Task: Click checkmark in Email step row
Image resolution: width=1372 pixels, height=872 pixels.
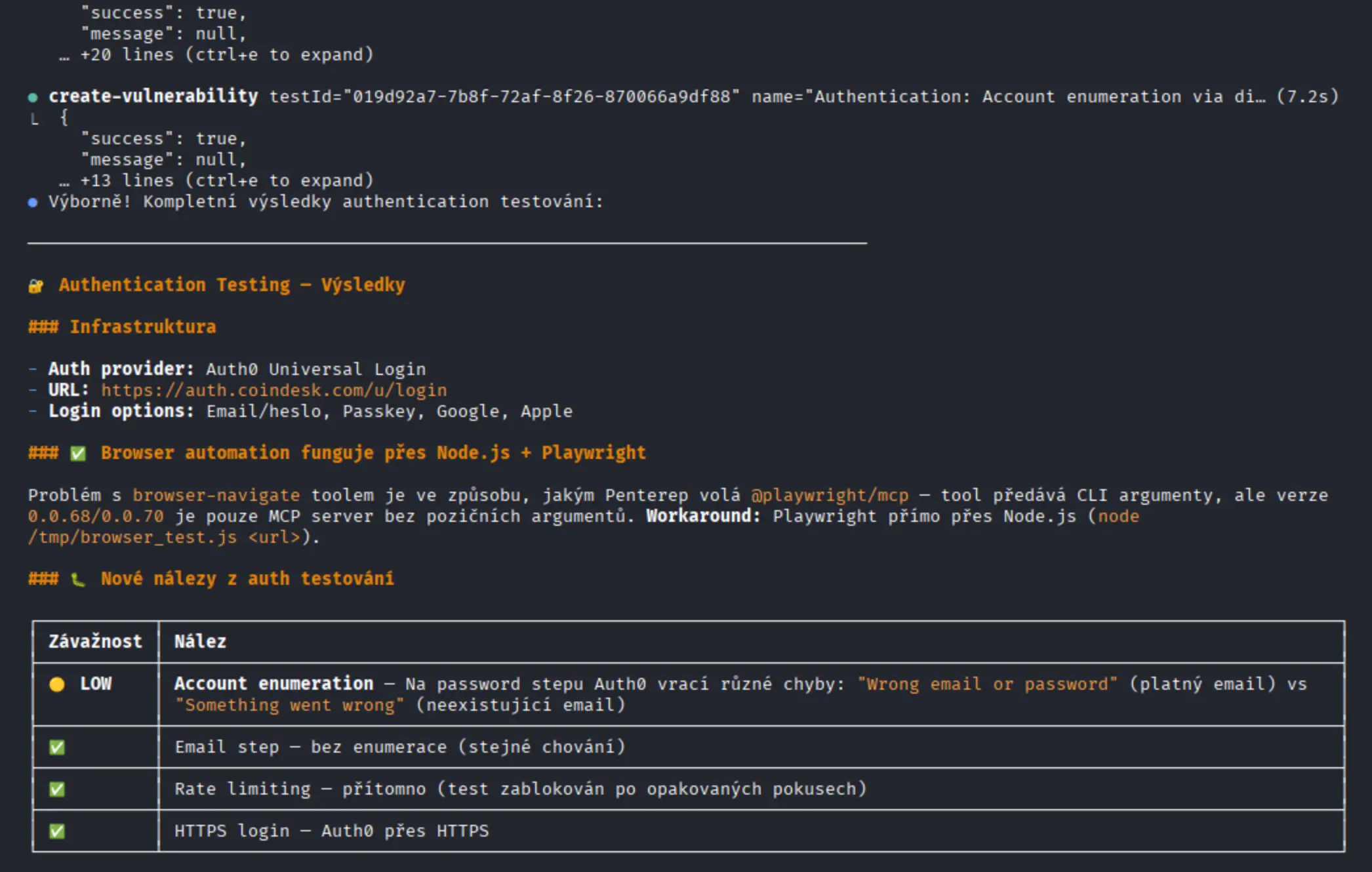Action: click(x=57, y=747)
